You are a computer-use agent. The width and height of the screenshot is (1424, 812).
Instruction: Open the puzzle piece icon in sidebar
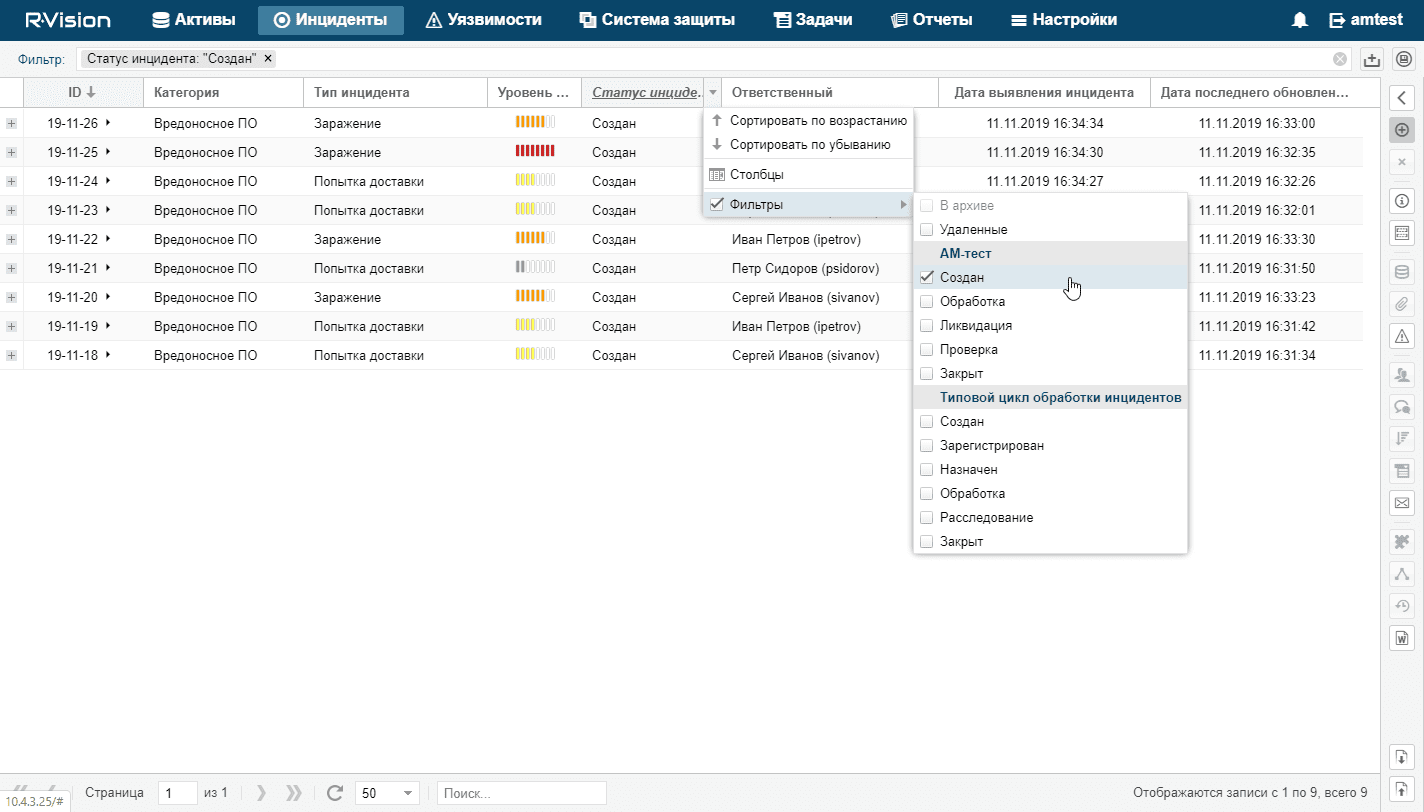point(1402,541)
